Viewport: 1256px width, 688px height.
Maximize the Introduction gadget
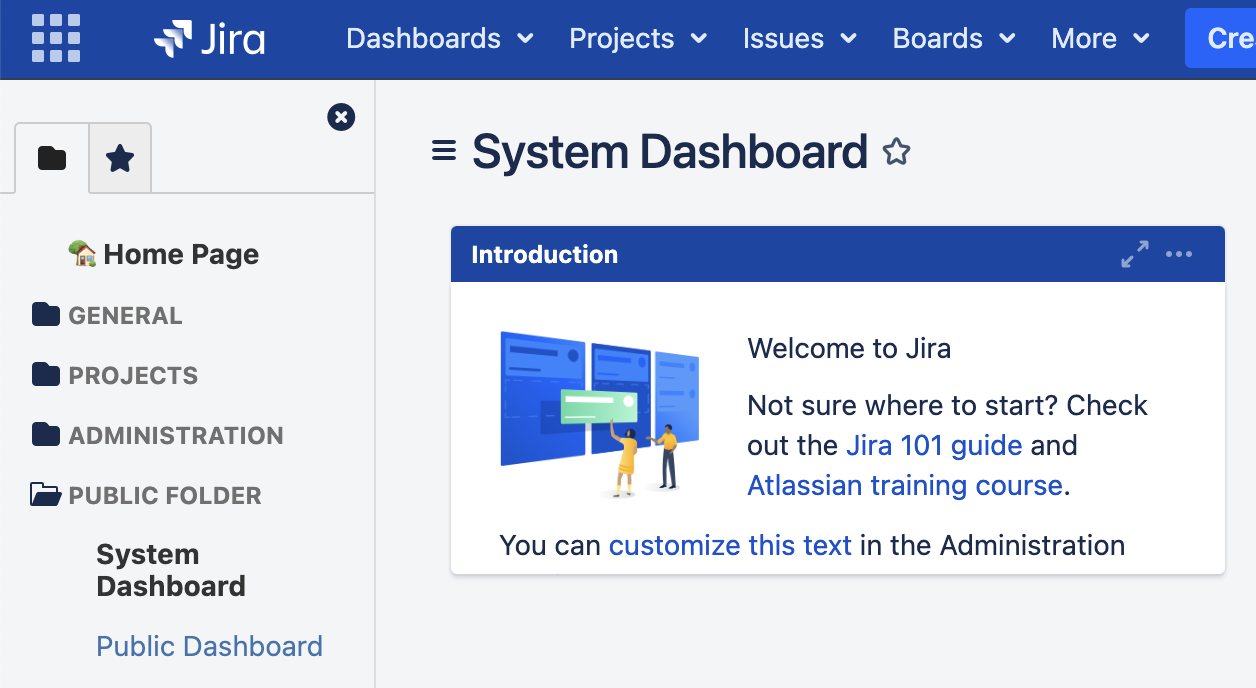1134,254
